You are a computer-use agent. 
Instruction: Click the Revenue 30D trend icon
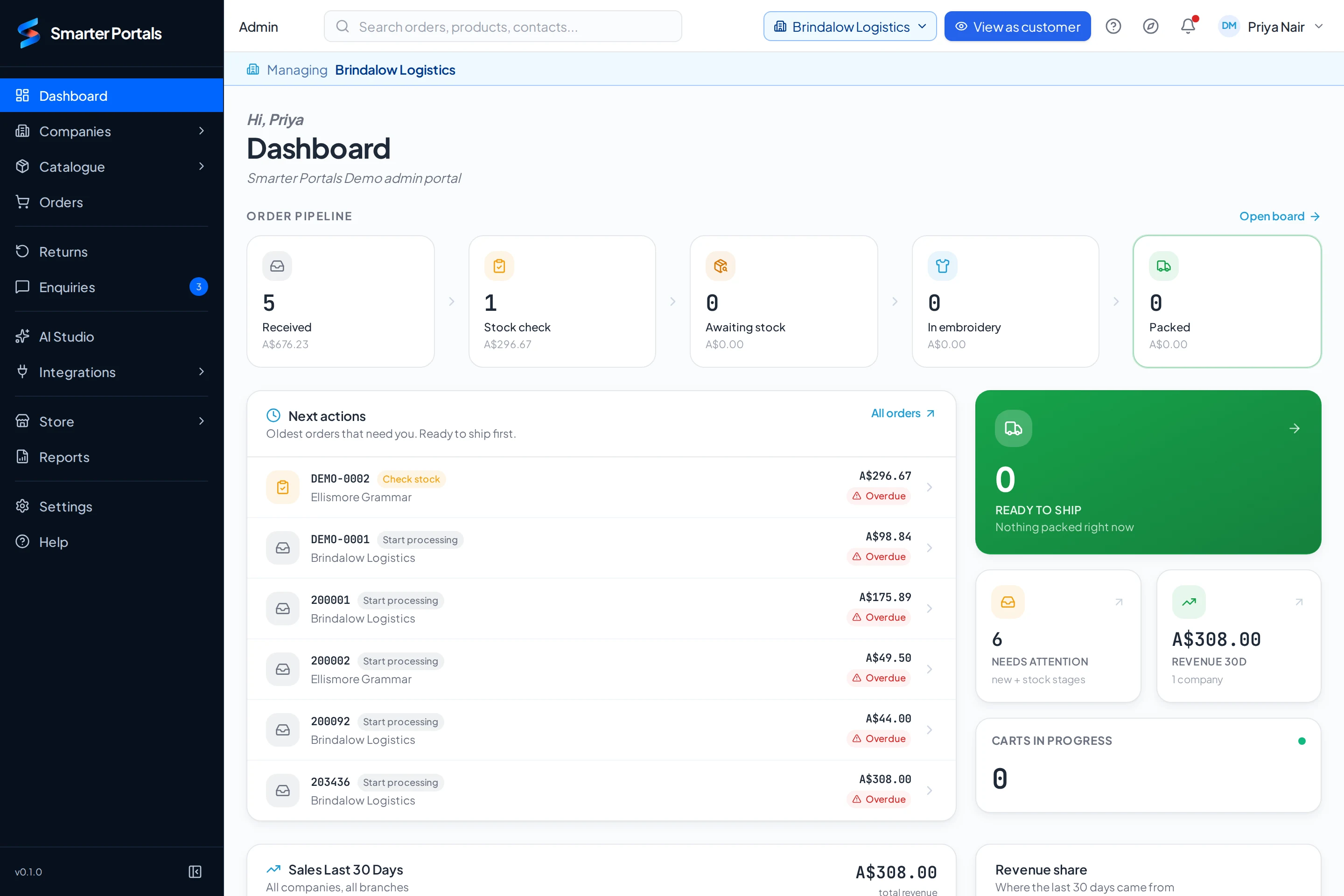pos(1189,602)
